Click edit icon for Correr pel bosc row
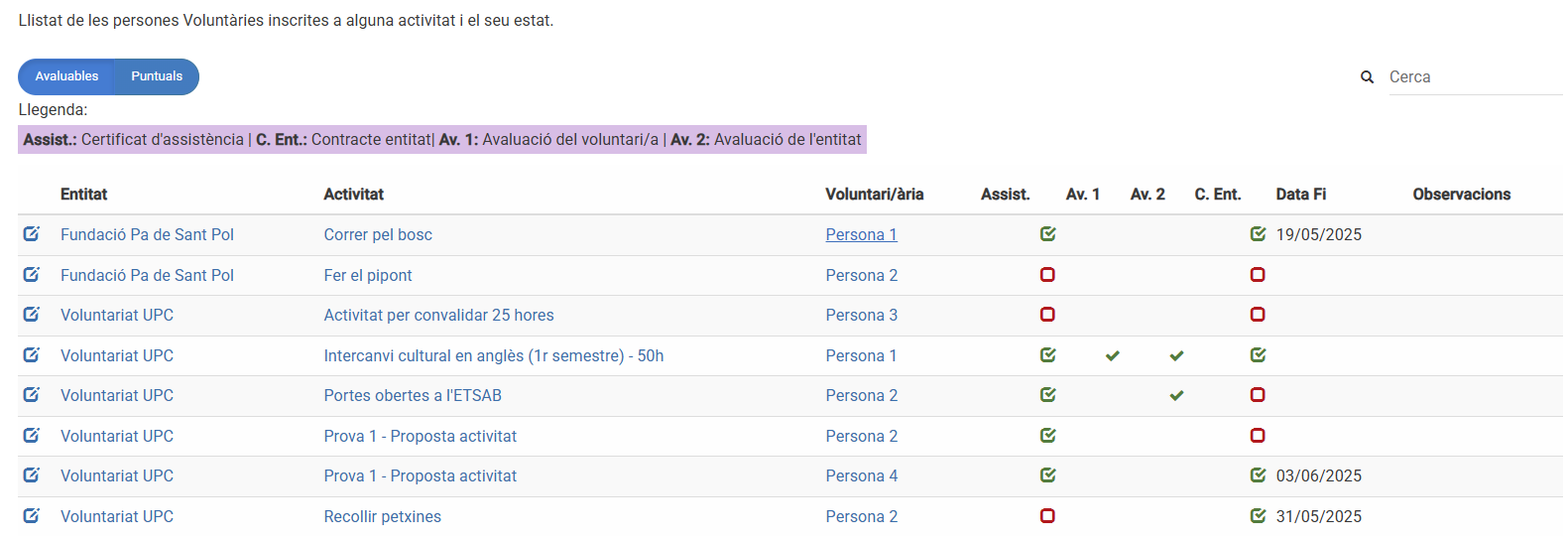This screenshot has width=1568, height=541. click(32, 234)
